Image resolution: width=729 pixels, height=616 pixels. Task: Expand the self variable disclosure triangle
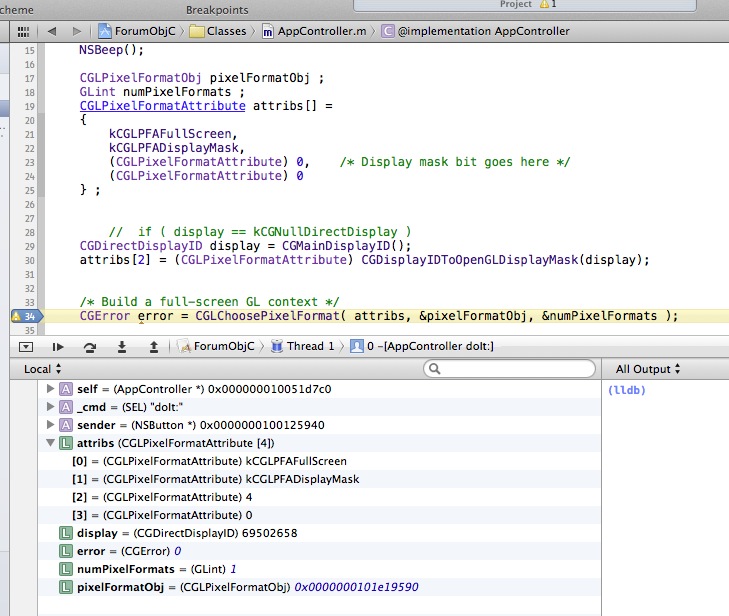(x=51, y=388)
